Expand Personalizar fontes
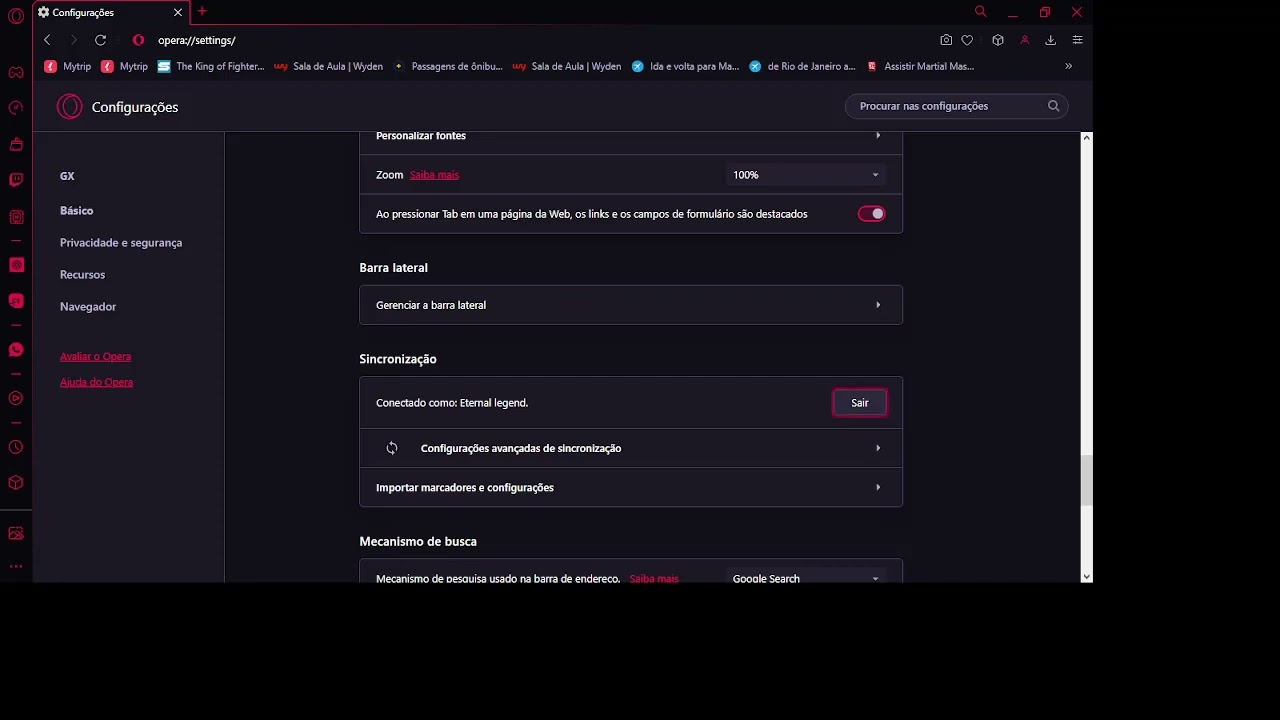 [x=631, y=138]
